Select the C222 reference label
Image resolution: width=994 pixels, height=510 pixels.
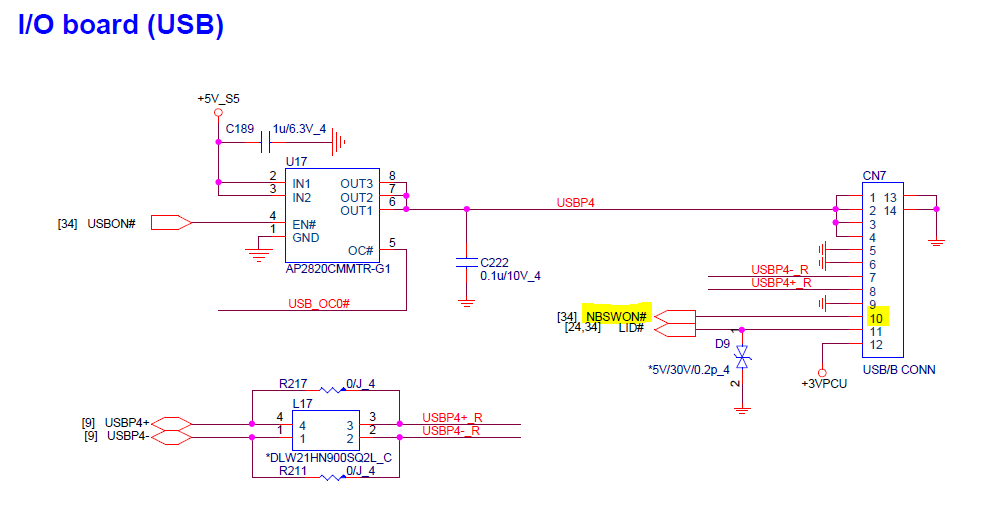[x=494, y=262]
